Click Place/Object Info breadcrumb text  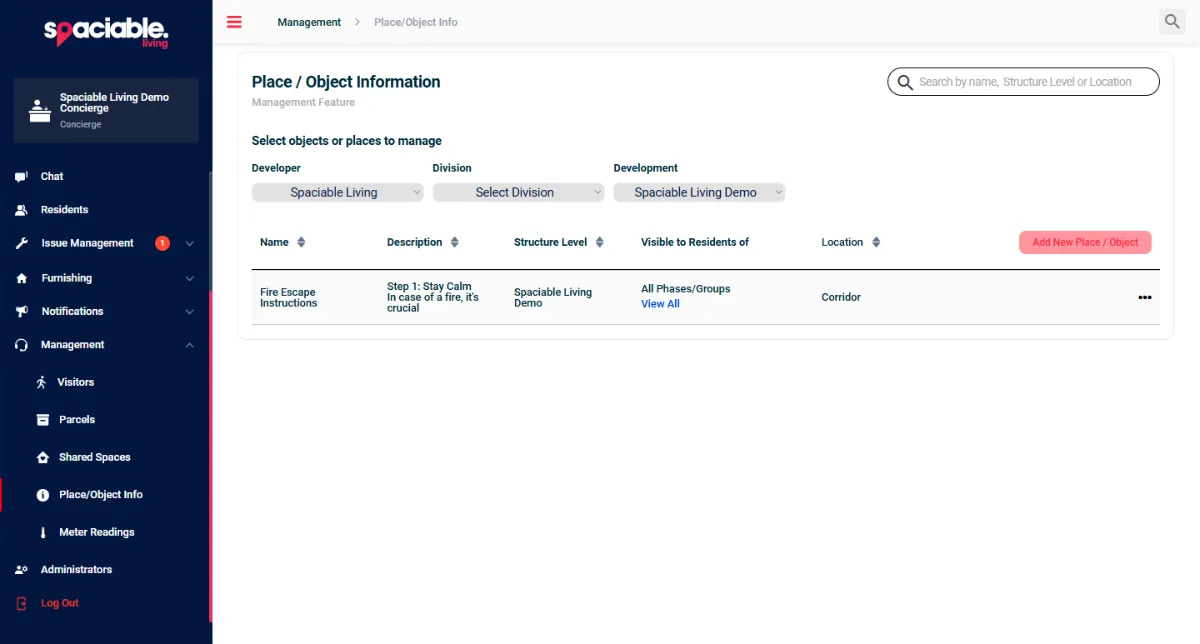[416, 22]
